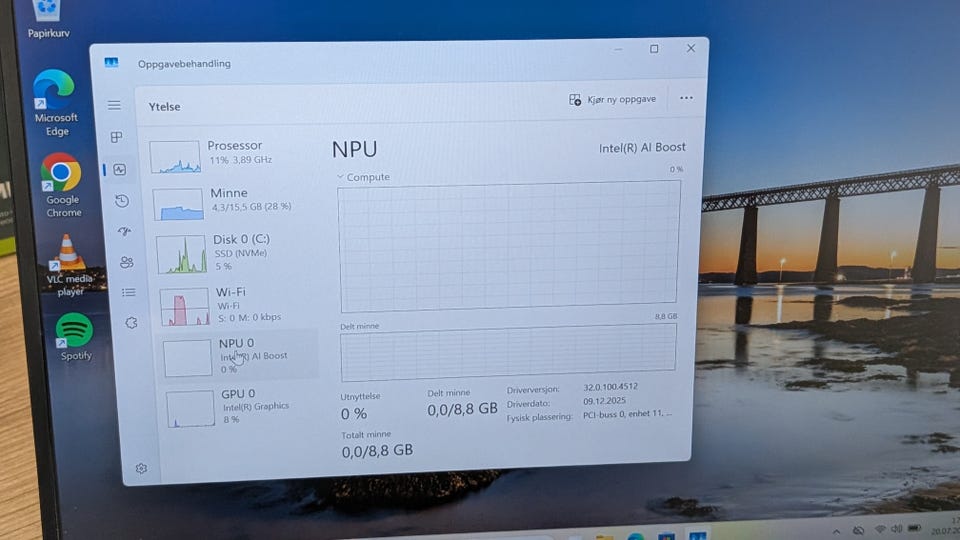Click the Disk 0 mini graph thumbnail
Viewport: 960px width, 540px height.
pyautogui.click(x=181, y=254)
